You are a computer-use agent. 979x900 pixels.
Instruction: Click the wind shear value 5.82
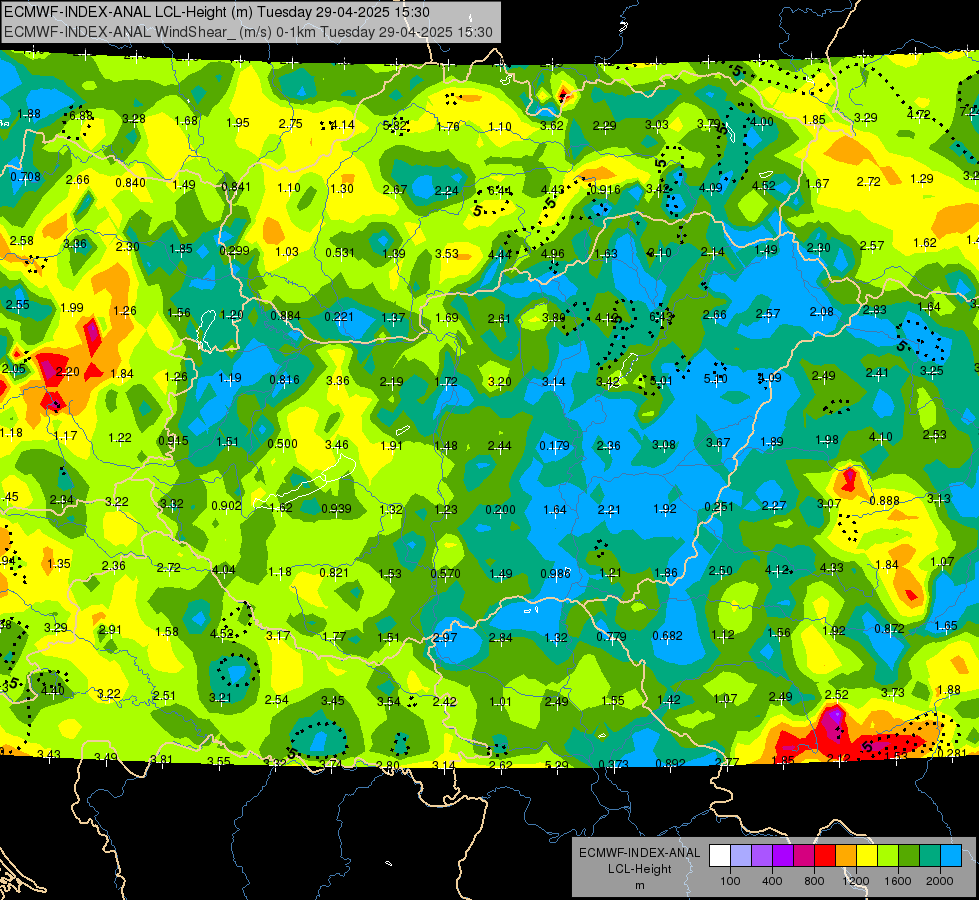[x=395, y=126]
